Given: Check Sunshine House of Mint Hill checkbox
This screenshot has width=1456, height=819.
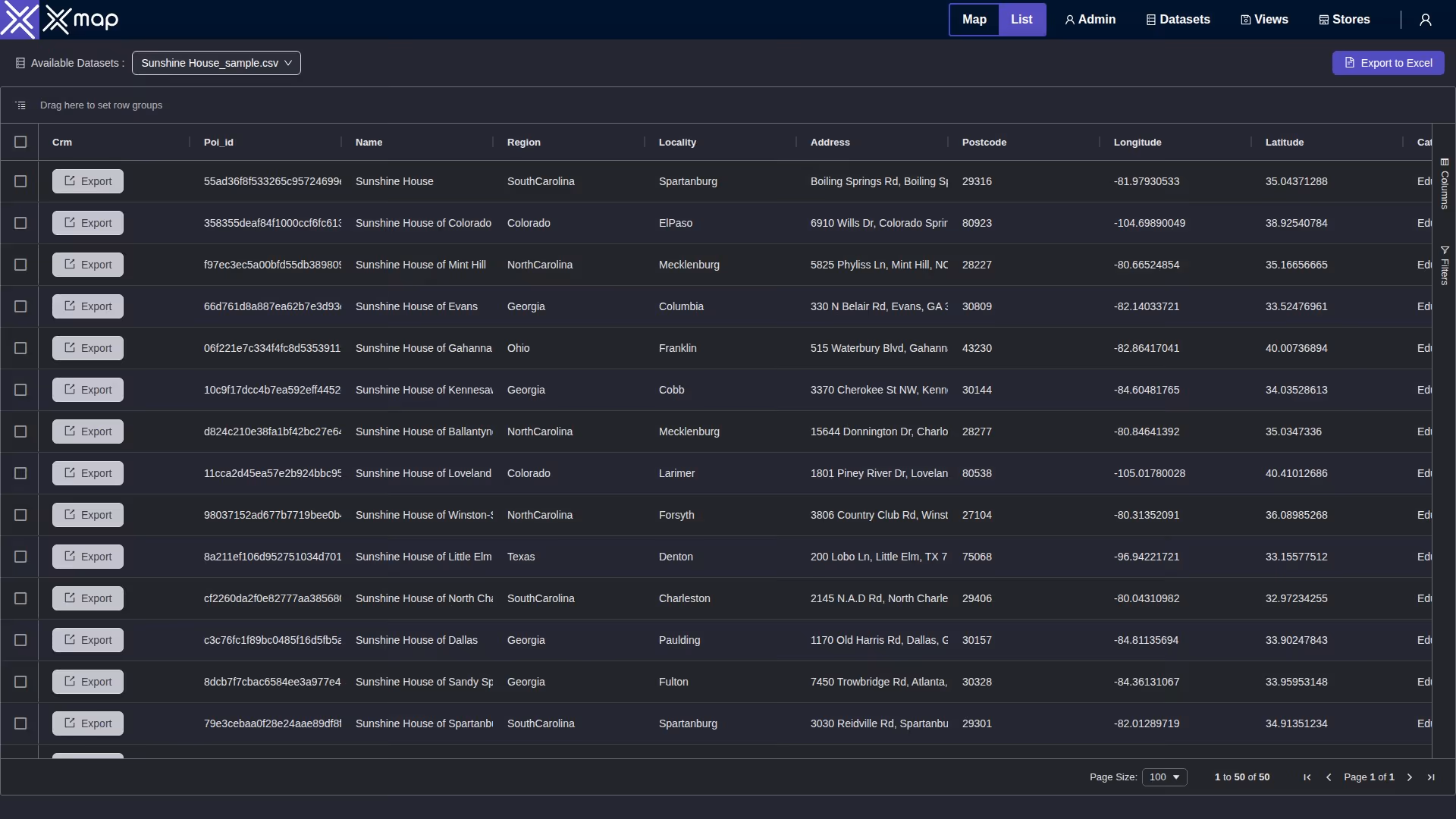Looking at the screenshot, I should [x=20, y=265].
